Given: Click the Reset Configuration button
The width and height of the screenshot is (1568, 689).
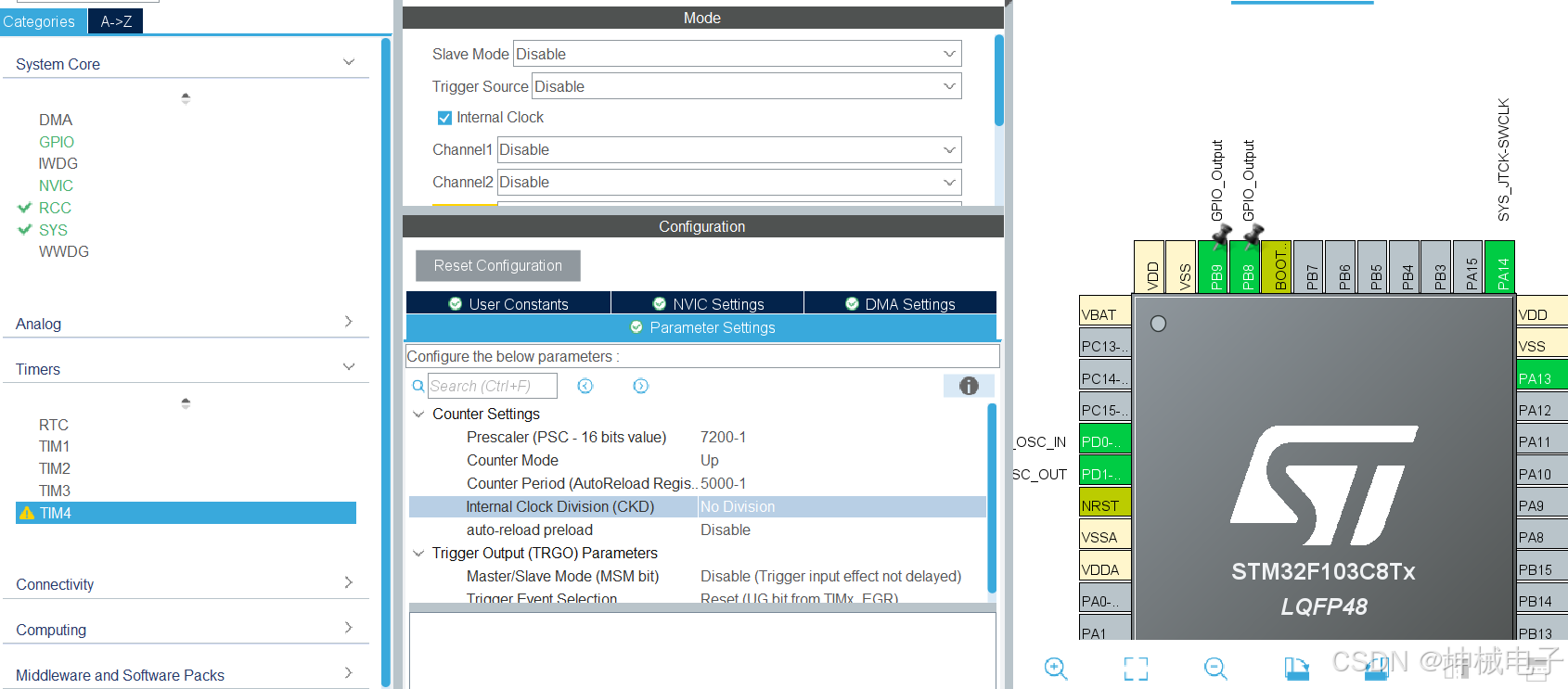Looking at the screenshot, I should (x=498, y=265).
